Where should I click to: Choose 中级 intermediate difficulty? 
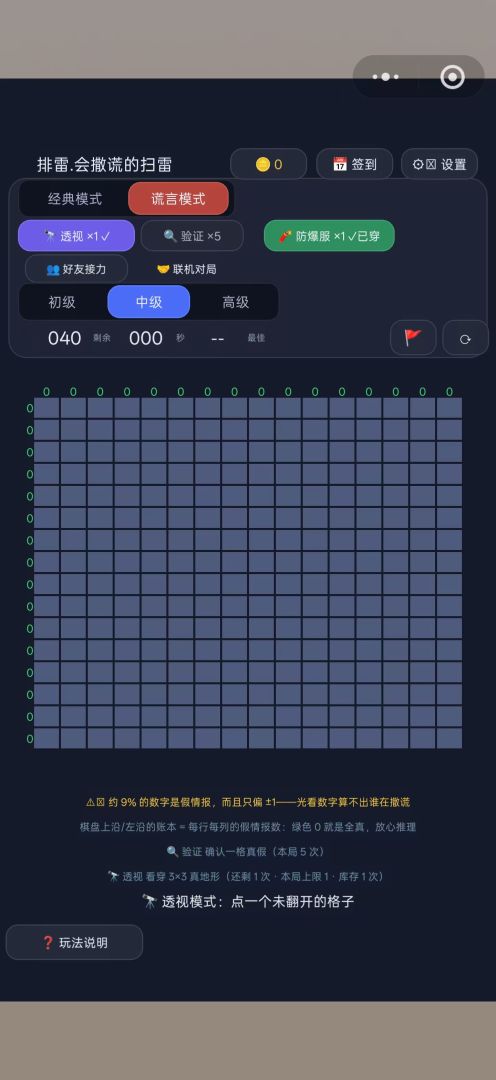click(149, 302)
